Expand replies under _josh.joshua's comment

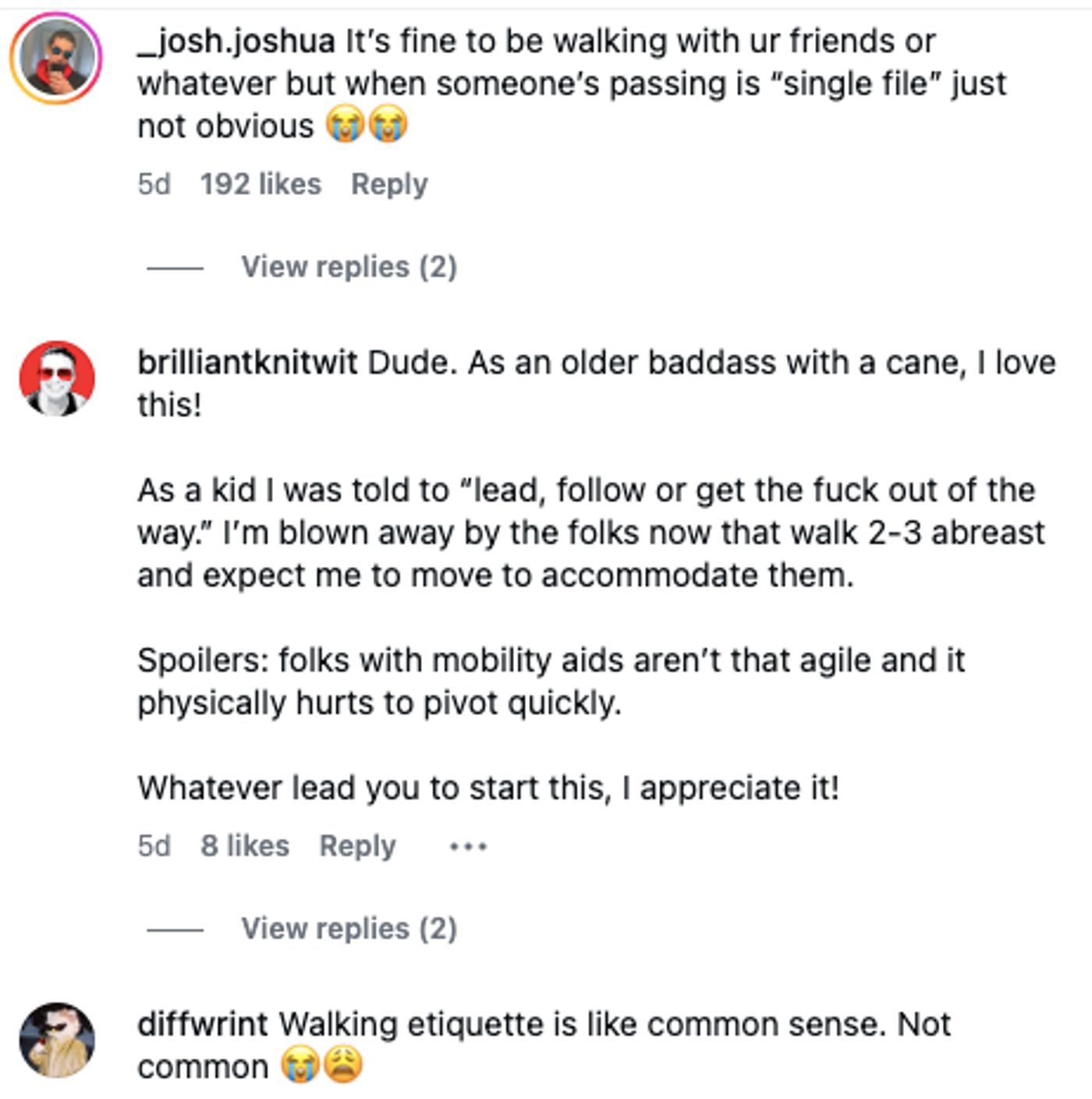pyautogui.click(x=348, y=268)
